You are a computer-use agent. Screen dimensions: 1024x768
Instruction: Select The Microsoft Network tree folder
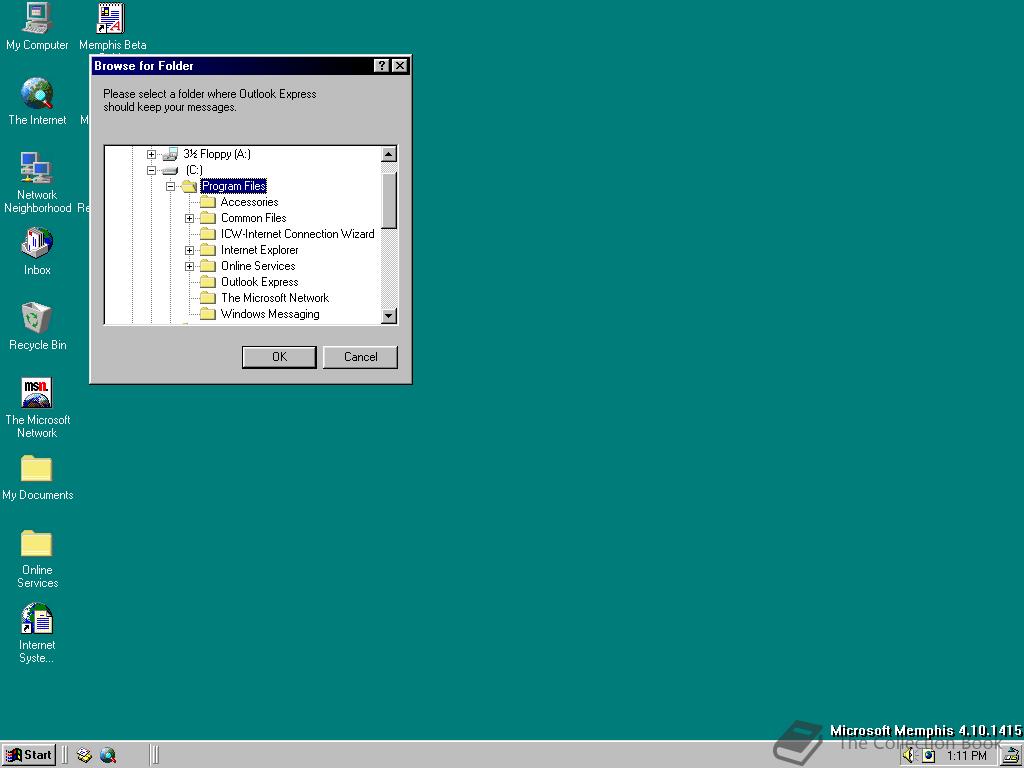275,298
